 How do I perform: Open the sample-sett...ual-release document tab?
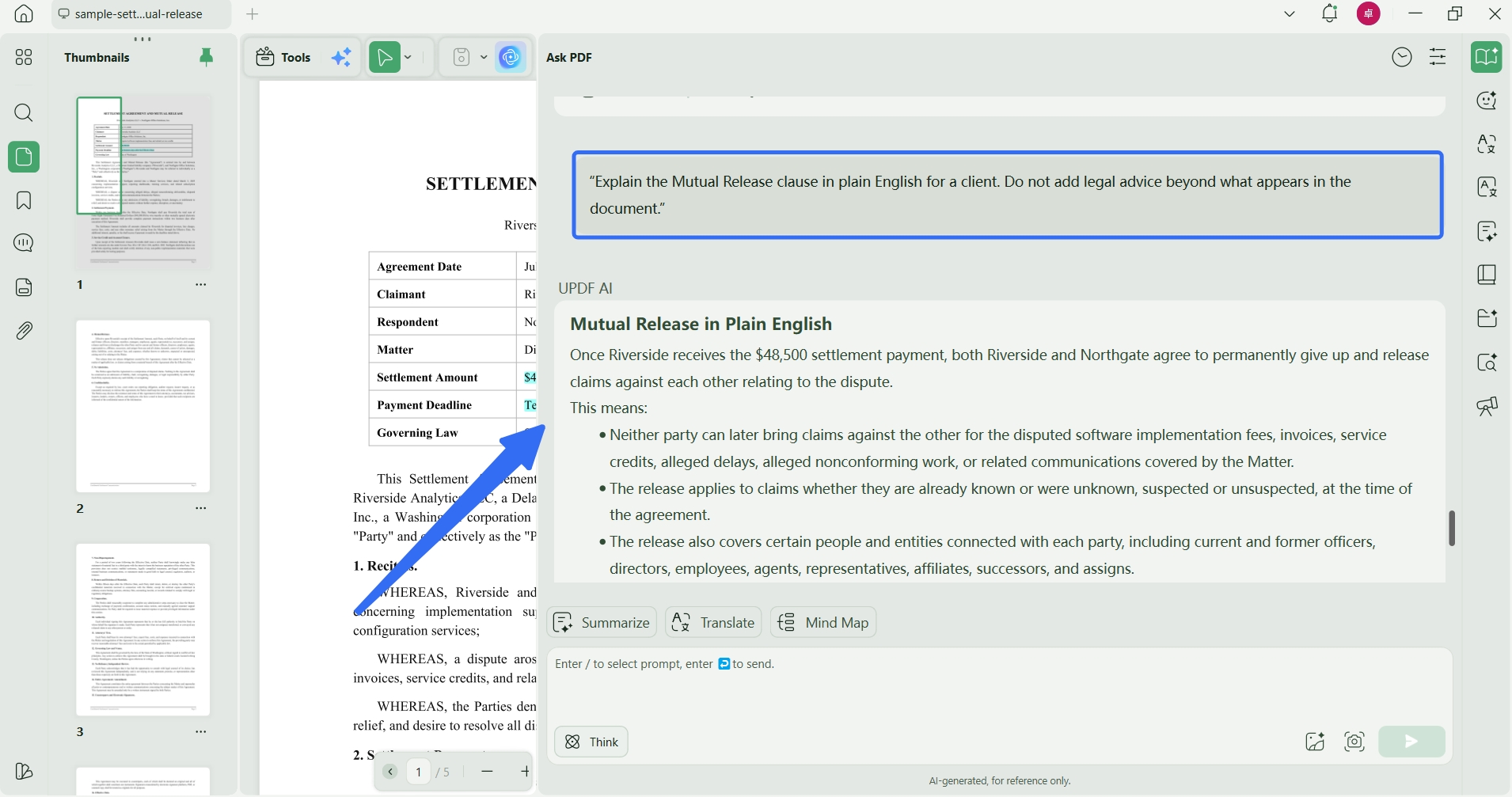tap(141, 14)
